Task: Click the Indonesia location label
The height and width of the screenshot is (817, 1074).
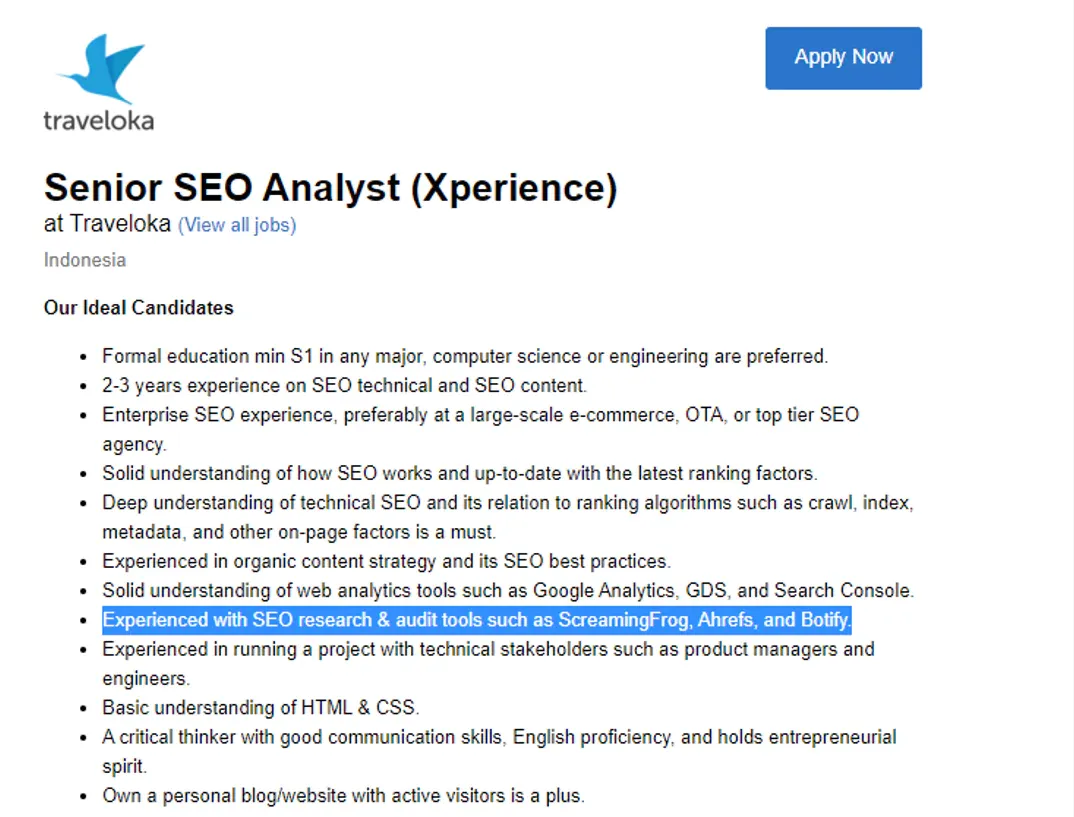Action: (84, 260)
